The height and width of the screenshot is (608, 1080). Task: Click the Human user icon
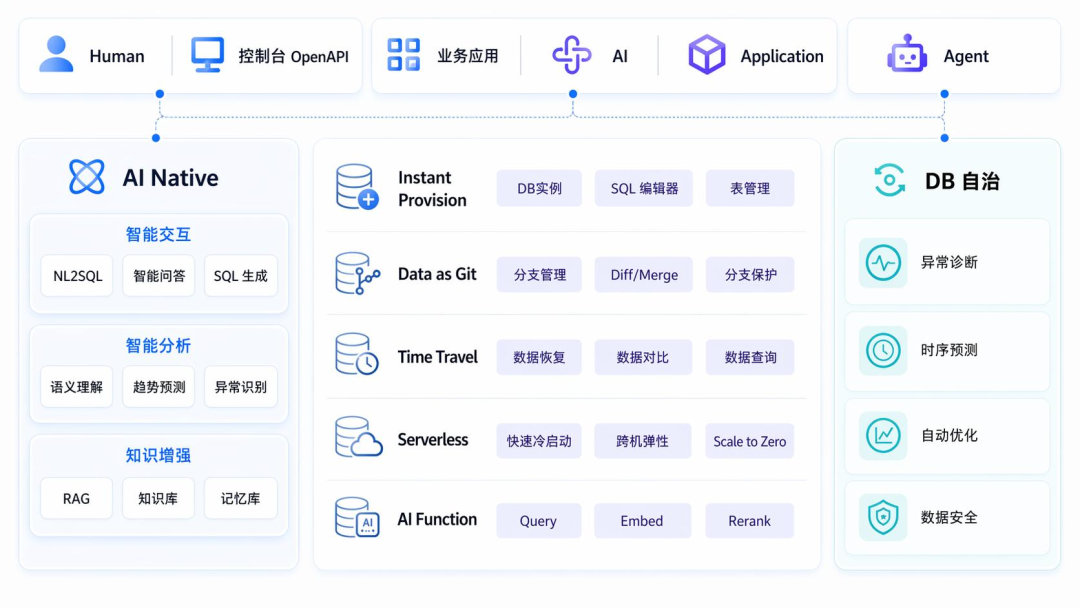(x=56, y=54)
